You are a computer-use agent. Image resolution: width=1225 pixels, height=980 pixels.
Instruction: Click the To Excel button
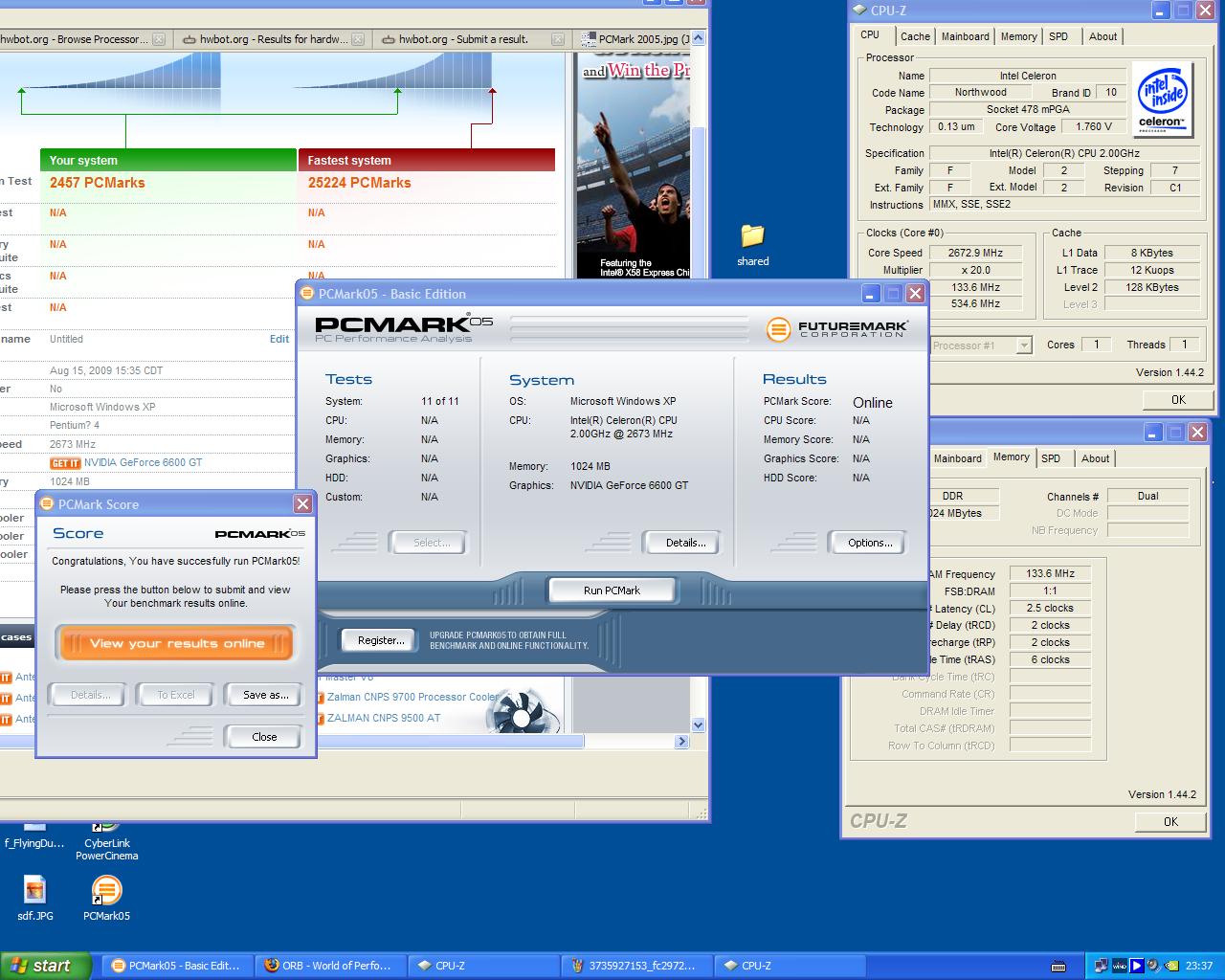pyautogui.click(x=175, y=695)
